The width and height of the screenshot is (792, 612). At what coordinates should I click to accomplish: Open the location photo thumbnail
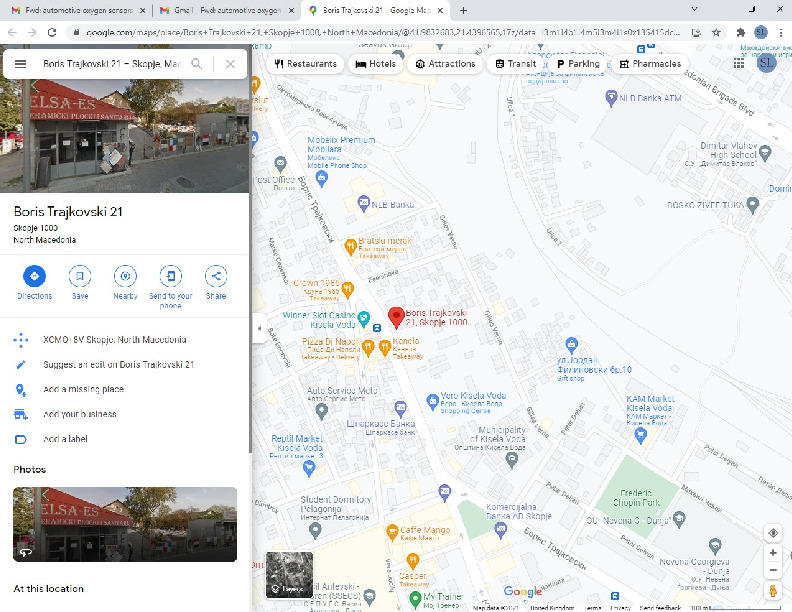(125, 524)
